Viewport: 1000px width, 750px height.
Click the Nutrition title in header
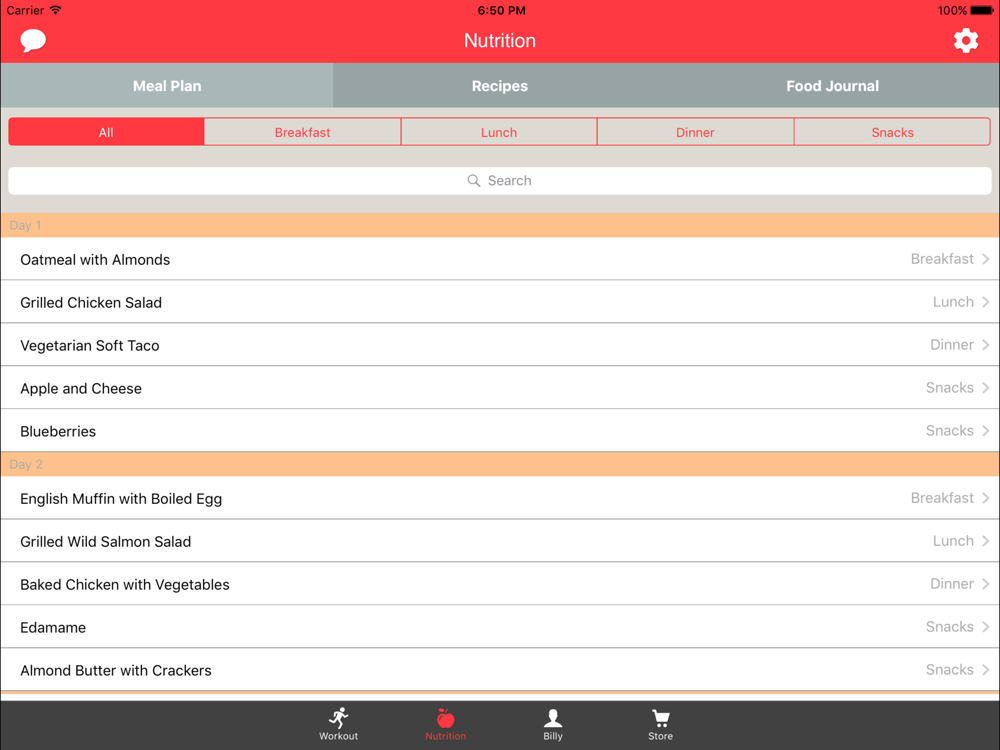499,41
